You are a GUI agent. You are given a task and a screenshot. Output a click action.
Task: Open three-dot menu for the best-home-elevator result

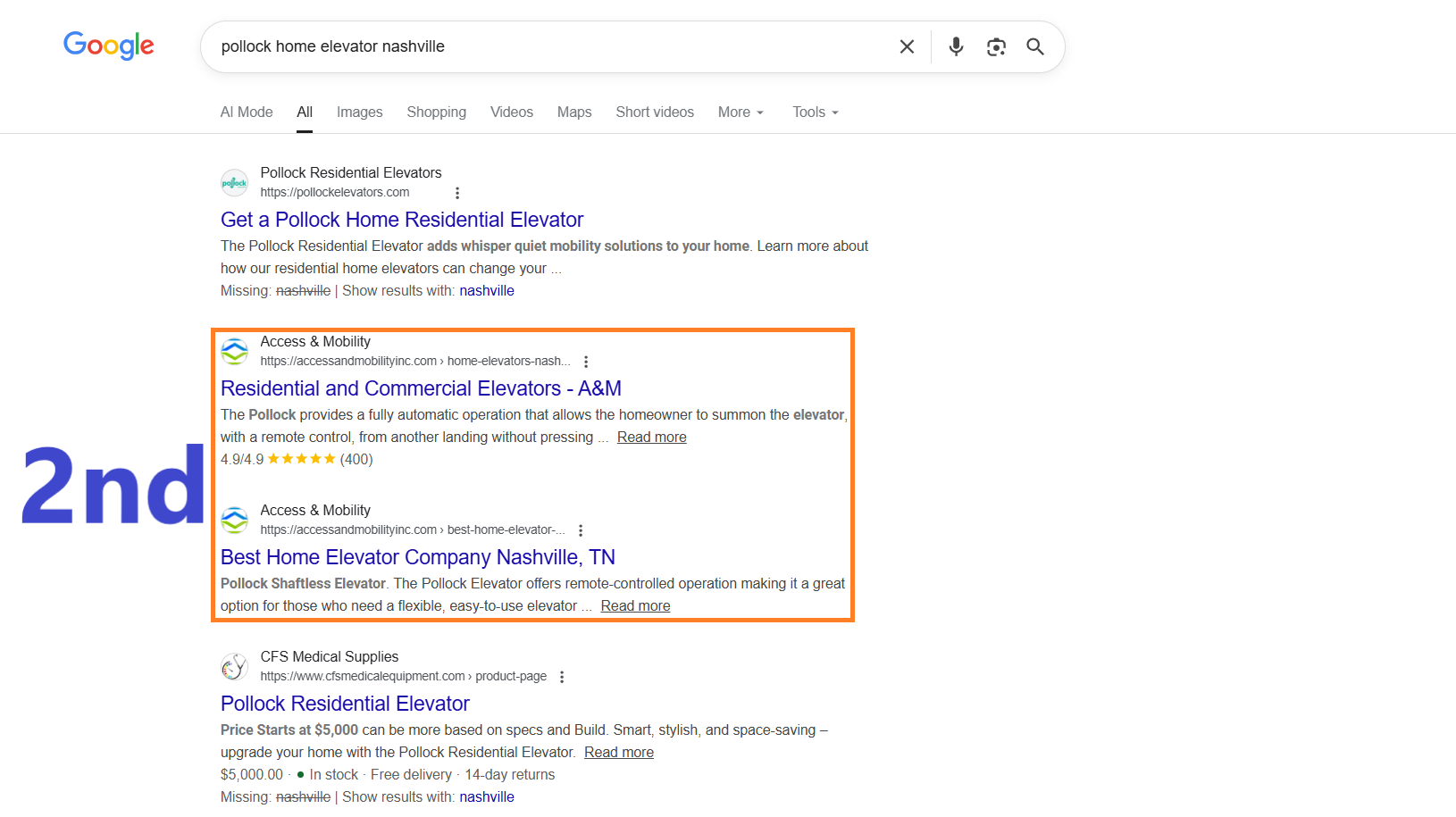(581, 530)
